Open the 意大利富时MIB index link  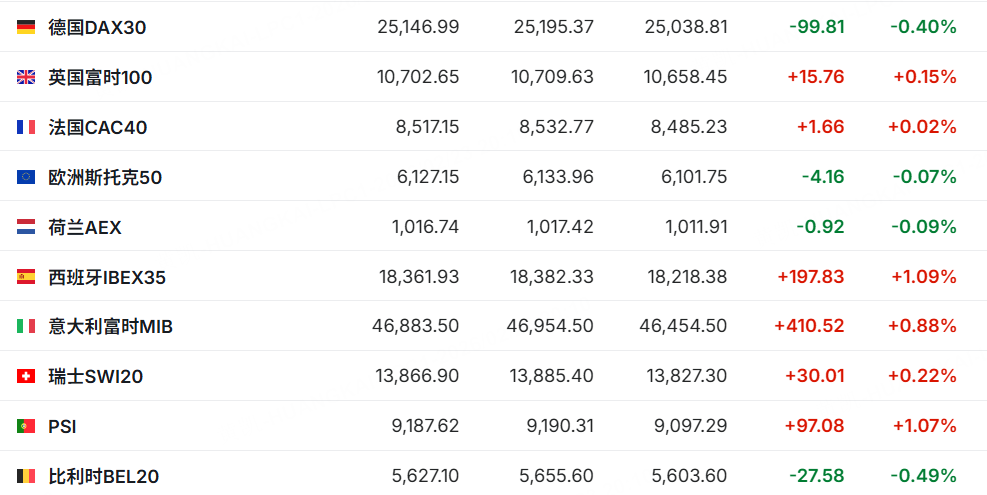pos(110,326)
